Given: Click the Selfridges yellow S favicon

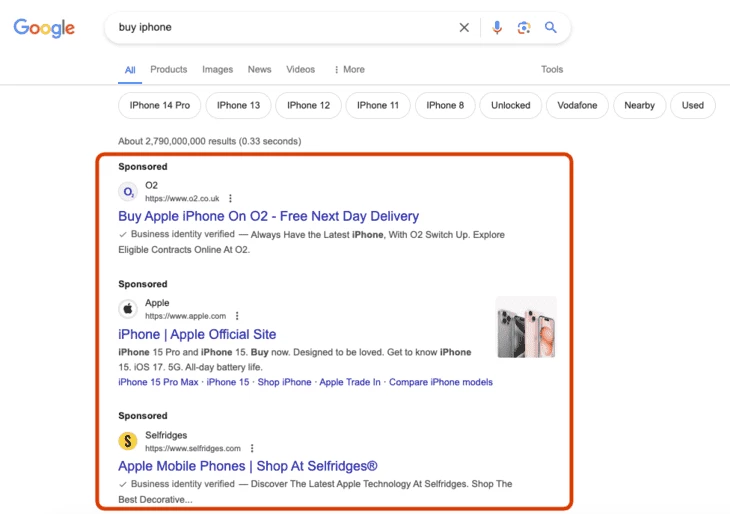Looking at the screenshot, I should coord(128,441).
